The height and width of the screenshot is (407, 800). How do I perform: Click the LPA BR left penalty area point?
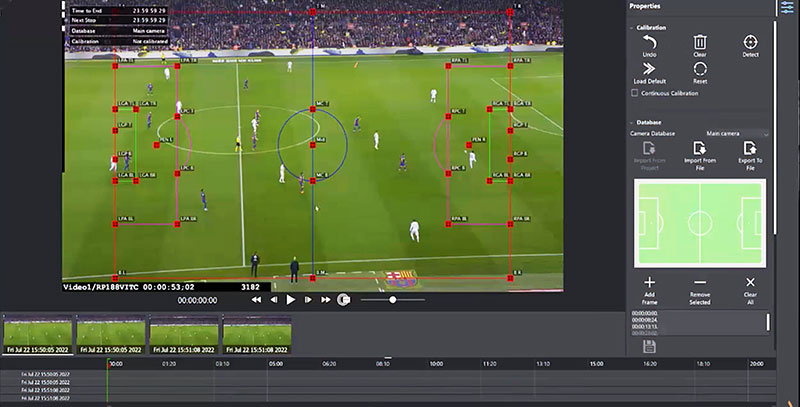[x=177, y=224]
